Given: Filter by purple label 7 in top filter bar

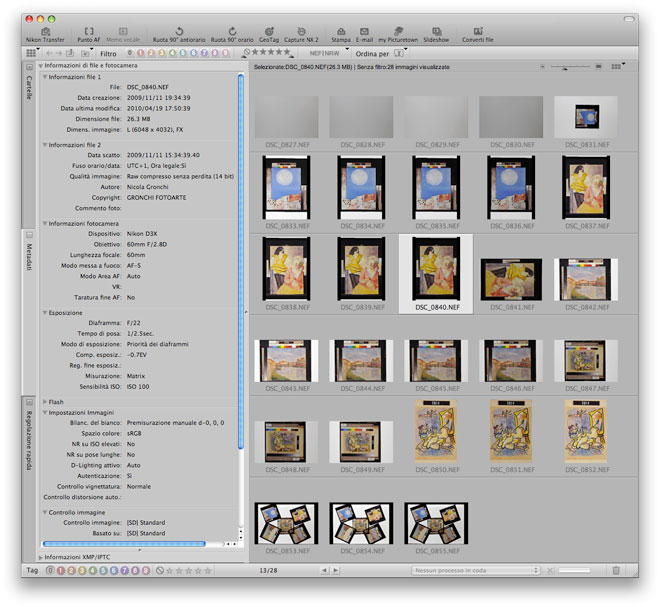Looking at the screenshot, I should click(x=204, y=53).
